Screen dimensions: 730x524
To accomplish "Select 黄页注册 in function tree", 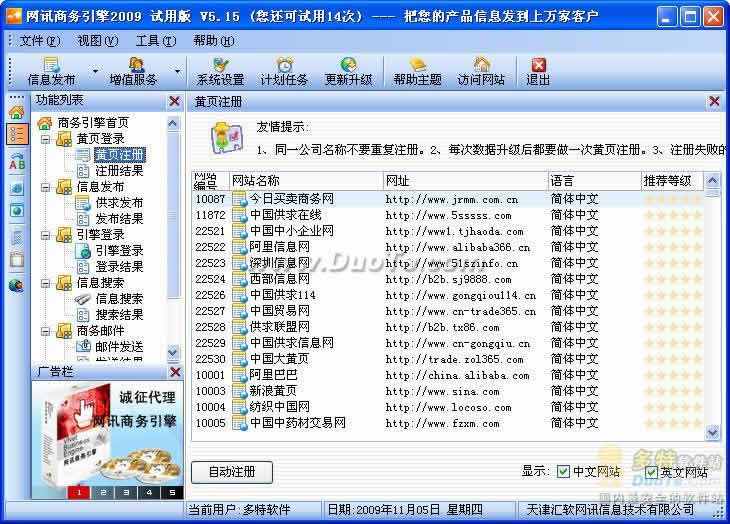I will pos(120,155).
